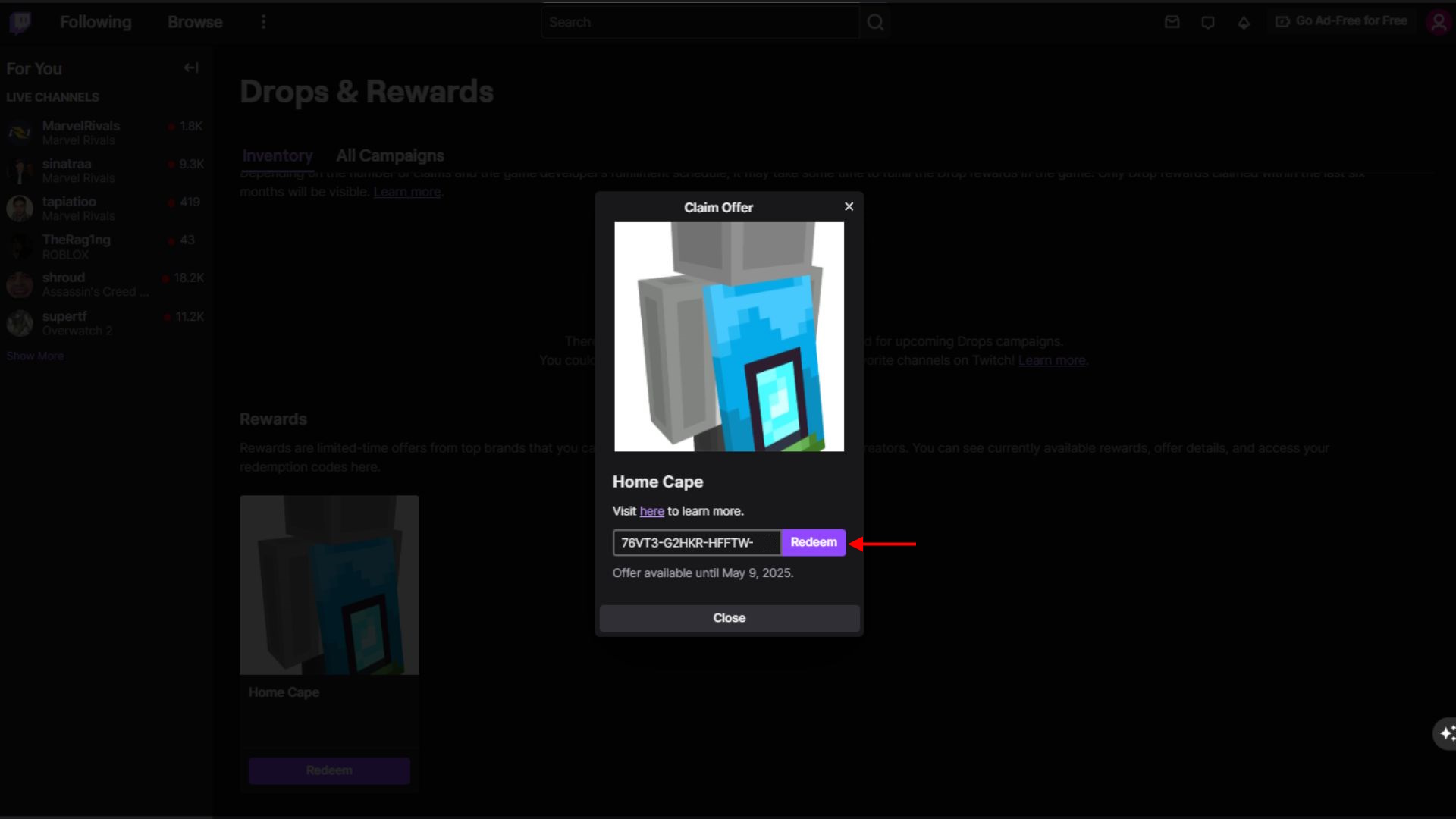Open the inbox notifications icon
Image resolution: width=1456 pixels, height=819 pixels.
tap(1172, 22)
